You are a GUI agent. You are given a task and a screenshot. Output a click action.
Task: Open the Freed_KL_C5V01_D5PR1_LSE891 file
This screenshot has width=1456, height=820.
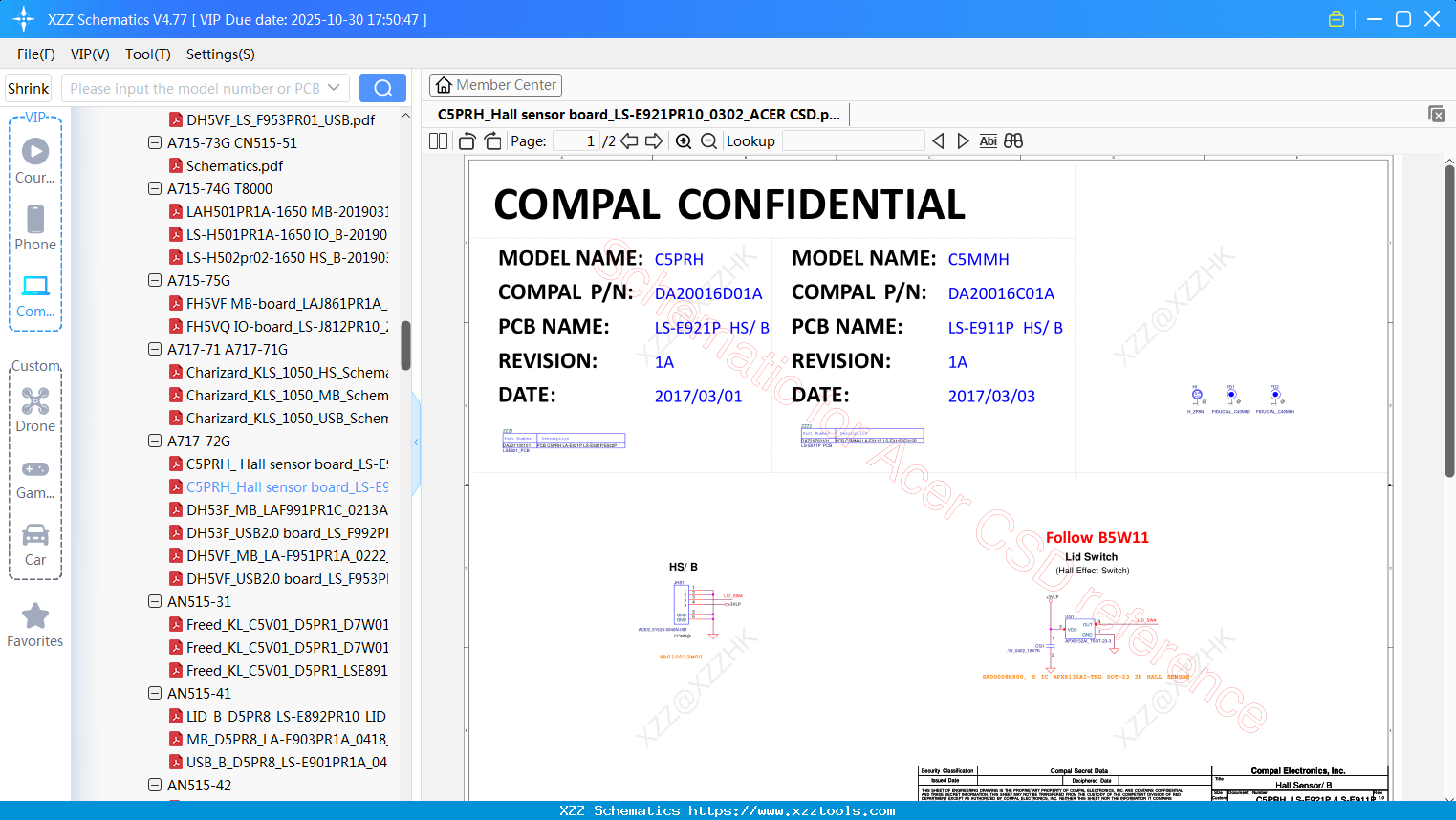287,670
